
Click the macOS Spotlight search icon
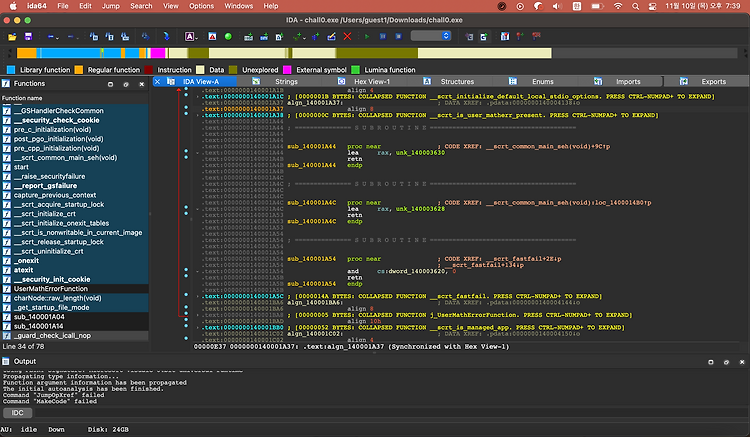636,6
